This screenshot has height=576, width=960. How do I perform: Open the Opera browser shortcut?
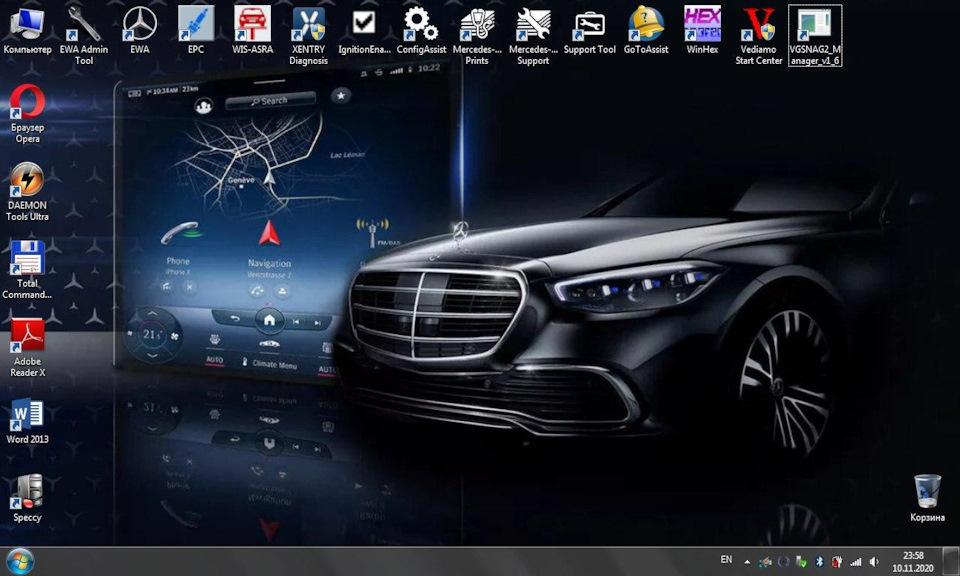pos(28,114)
